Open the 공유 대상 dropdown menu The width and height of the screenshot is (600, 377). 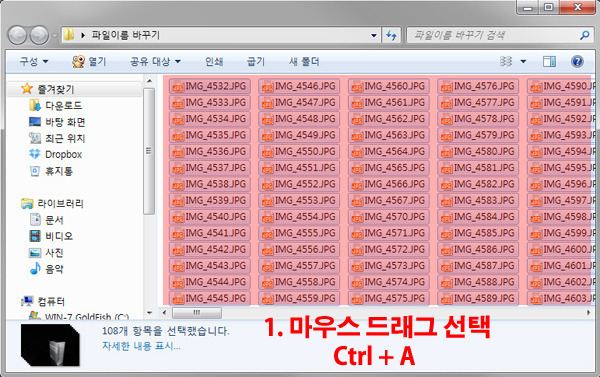click(155, 62)
